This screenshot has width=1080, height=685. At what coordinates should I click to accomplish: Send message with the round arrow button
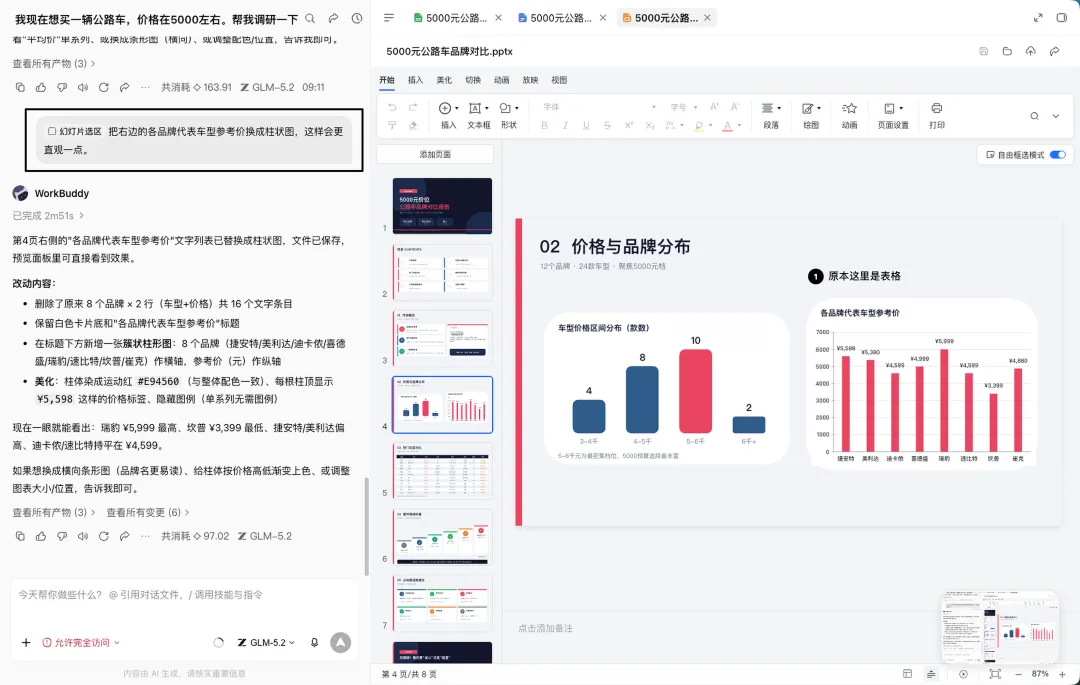click(340, 642)
